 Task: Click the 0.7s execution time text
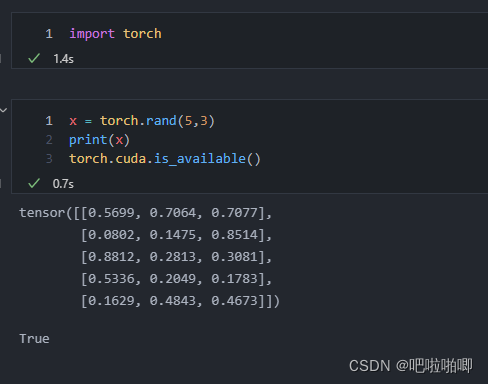[x=63, y=184]
